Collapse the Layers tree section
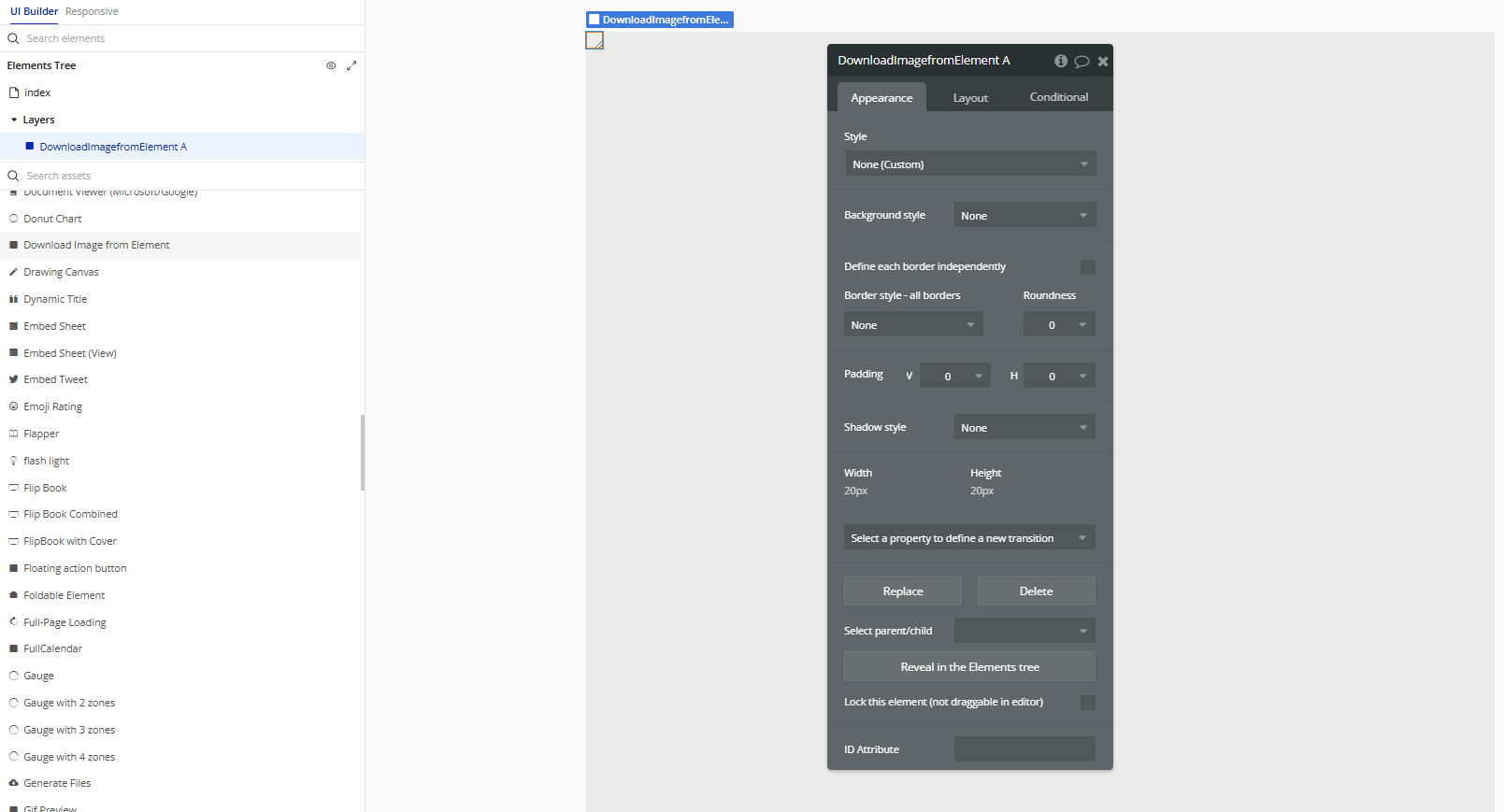The height and width of the screenshot is (812, 1504). [x=14, y=120]
